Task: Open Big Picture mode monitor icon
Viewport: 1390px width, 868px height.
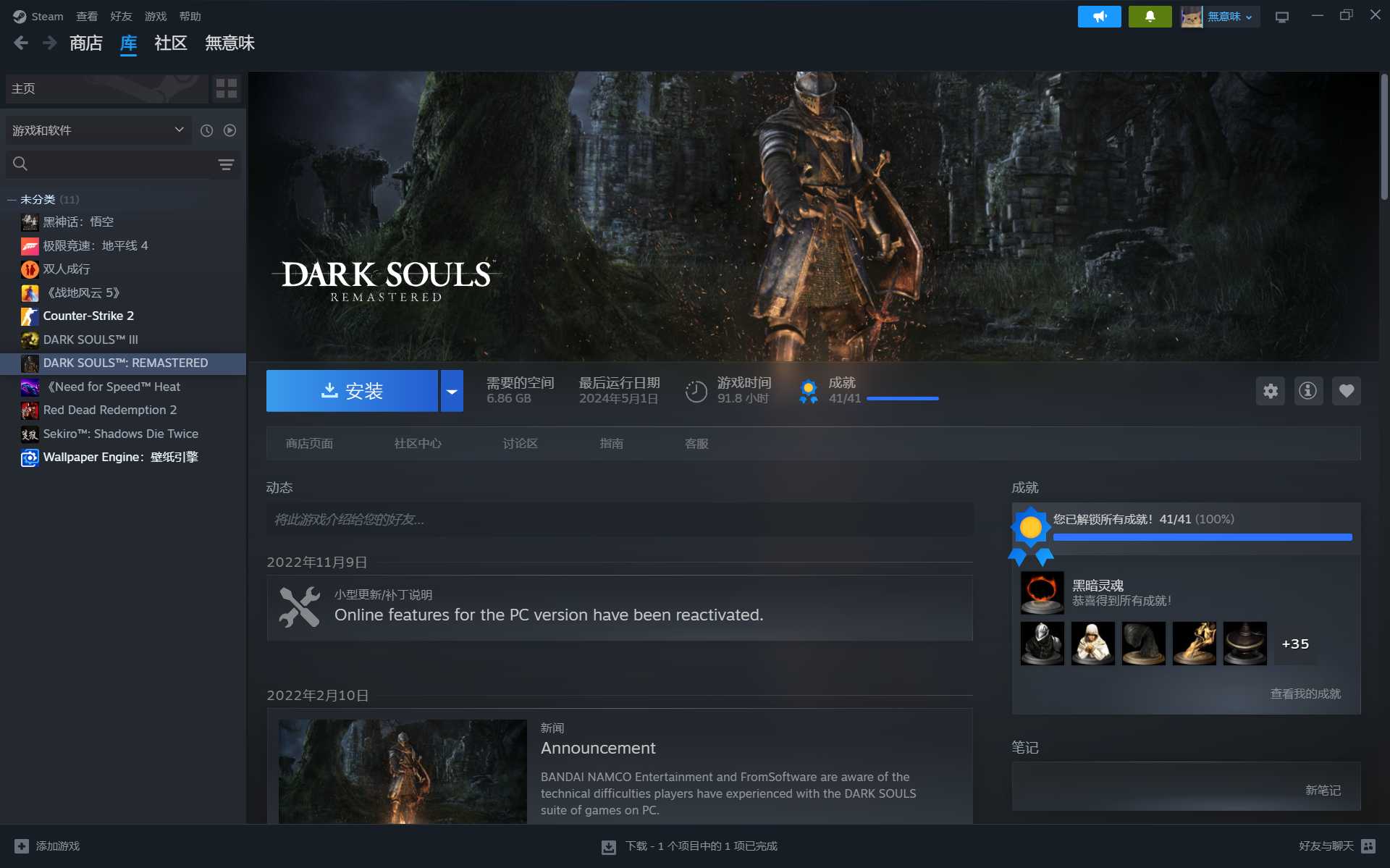Action: point(1282,17)
